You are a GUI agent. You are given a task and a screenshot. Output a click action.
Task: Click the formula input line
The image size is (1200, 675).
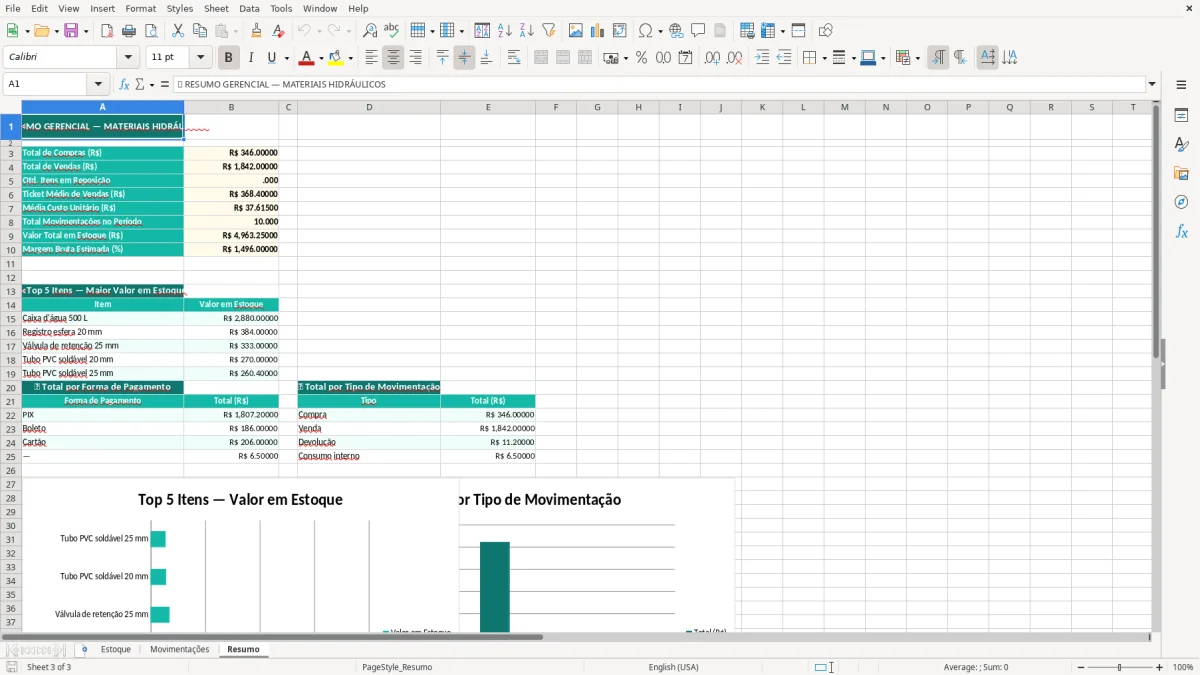click(x=659, y=84)
